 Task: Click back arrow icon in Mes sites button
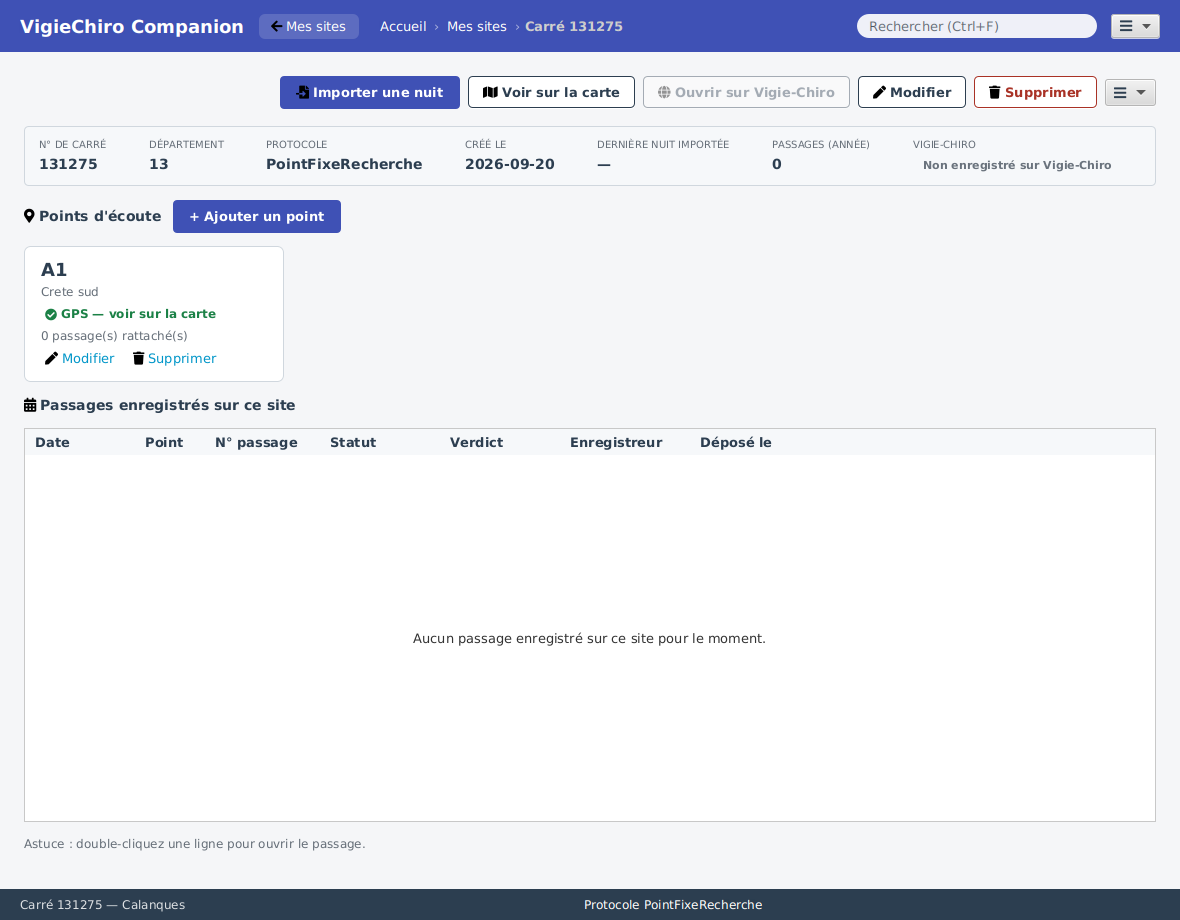tap(276, 26)
